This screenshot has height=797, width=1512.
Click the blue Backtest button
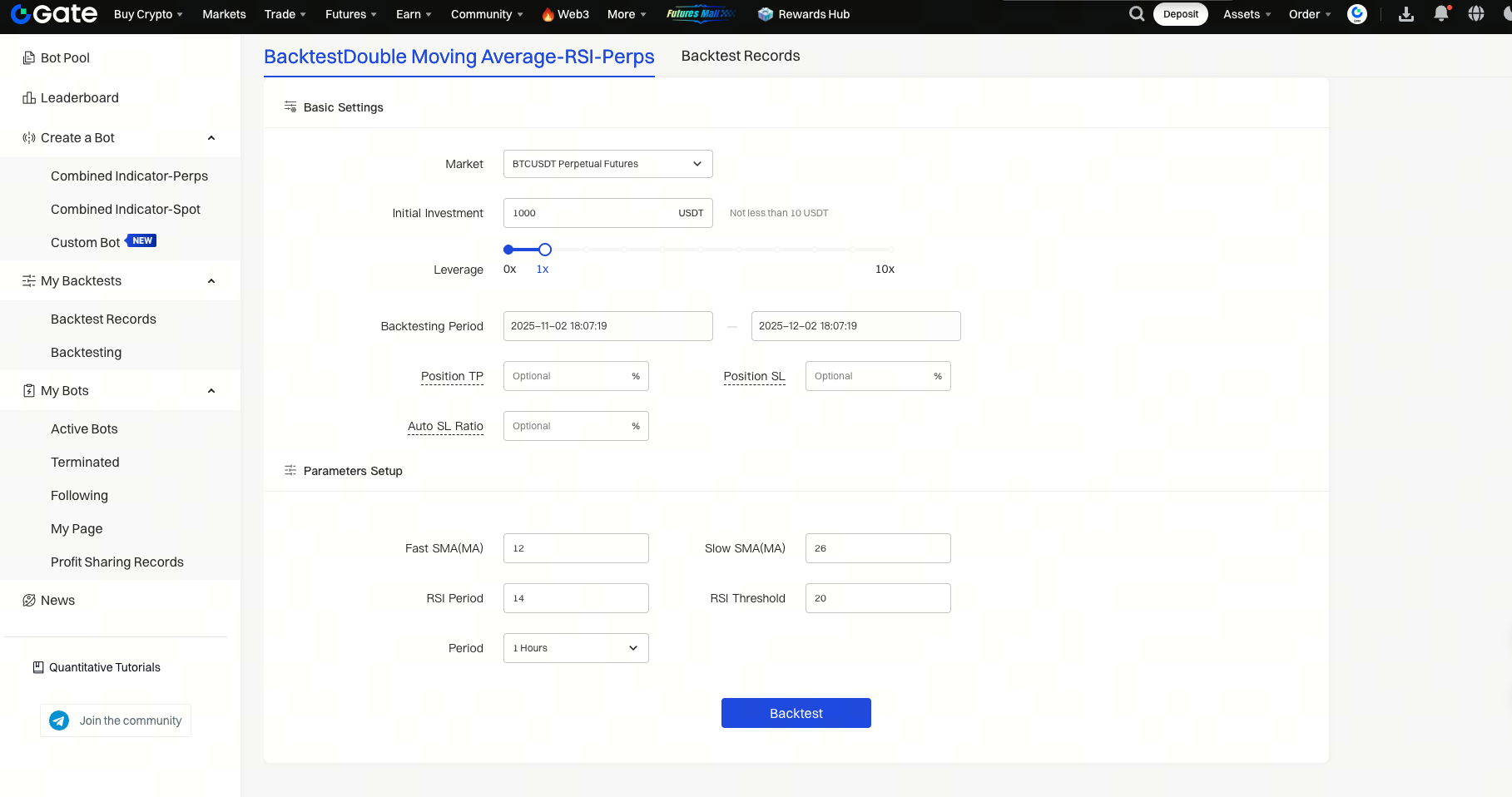(796, 713)
